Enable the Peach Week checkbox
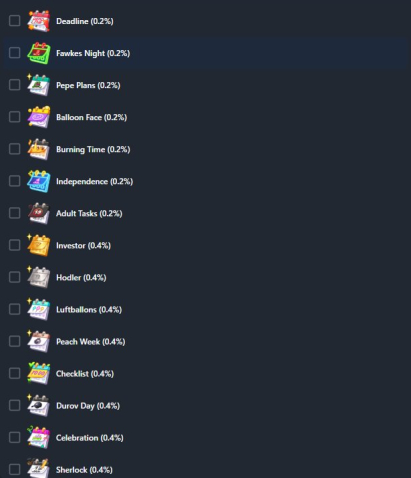 tap(14, 341)
